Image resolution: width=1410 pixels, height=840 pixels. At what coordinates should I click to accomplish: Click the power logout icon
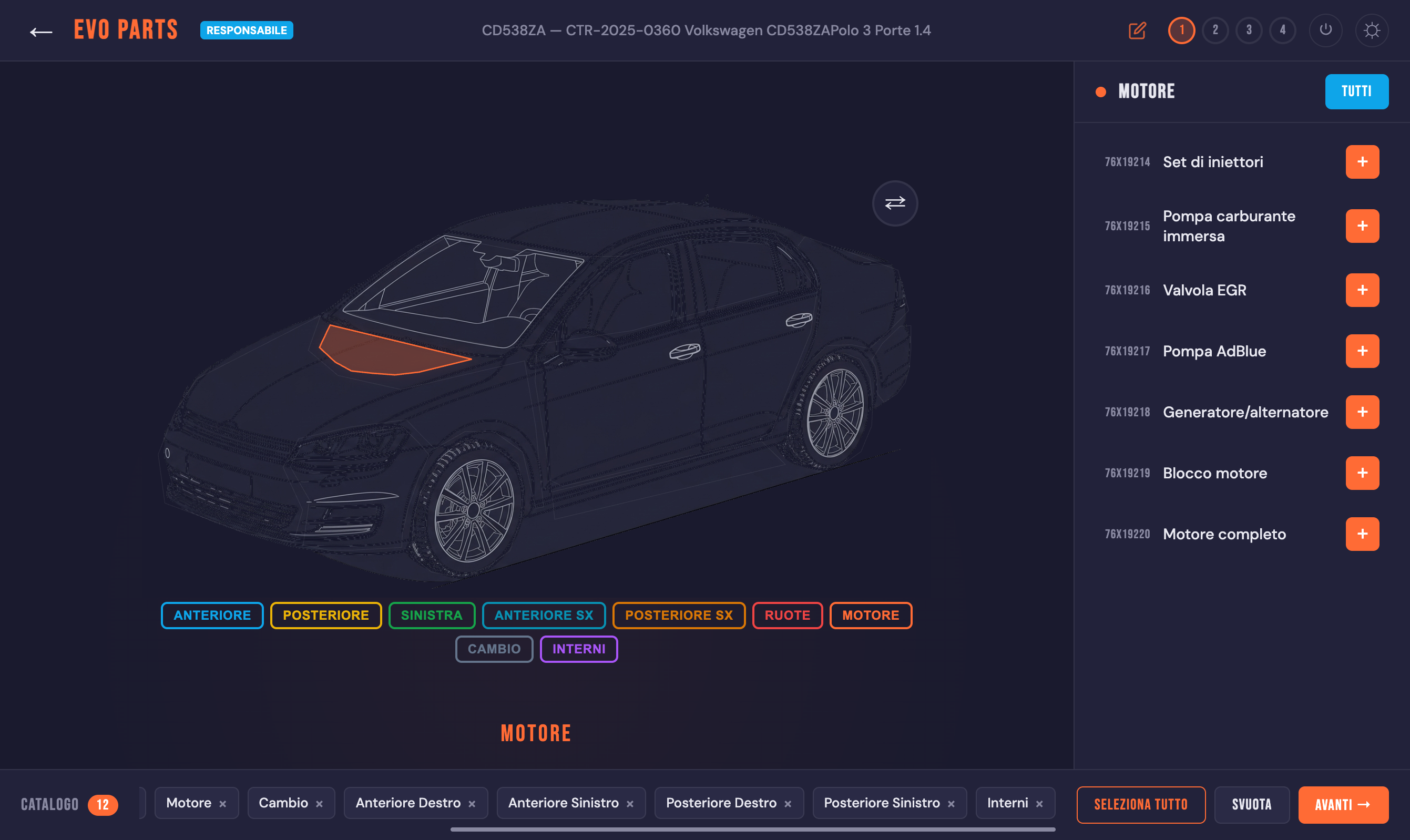pyautogui.click(x=1325, y=30)
